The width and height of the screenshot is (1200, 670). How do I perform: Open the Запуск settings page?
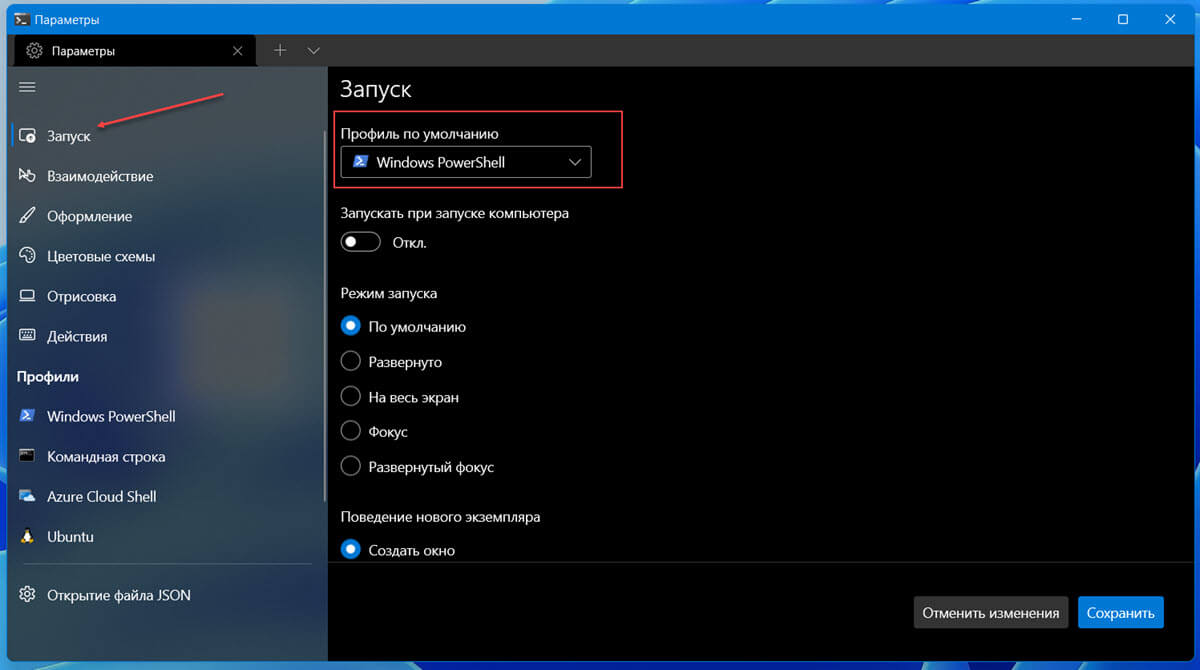click(168, 136)
